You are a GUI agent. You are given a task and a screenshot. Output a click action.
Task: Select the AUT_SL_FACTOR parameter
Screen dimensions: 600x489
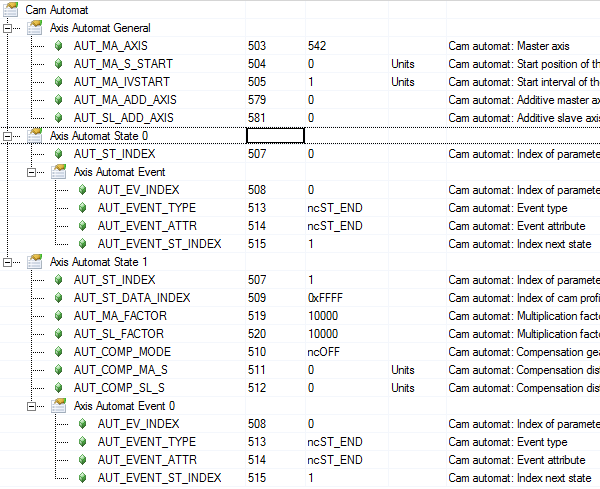click(119, 333)
